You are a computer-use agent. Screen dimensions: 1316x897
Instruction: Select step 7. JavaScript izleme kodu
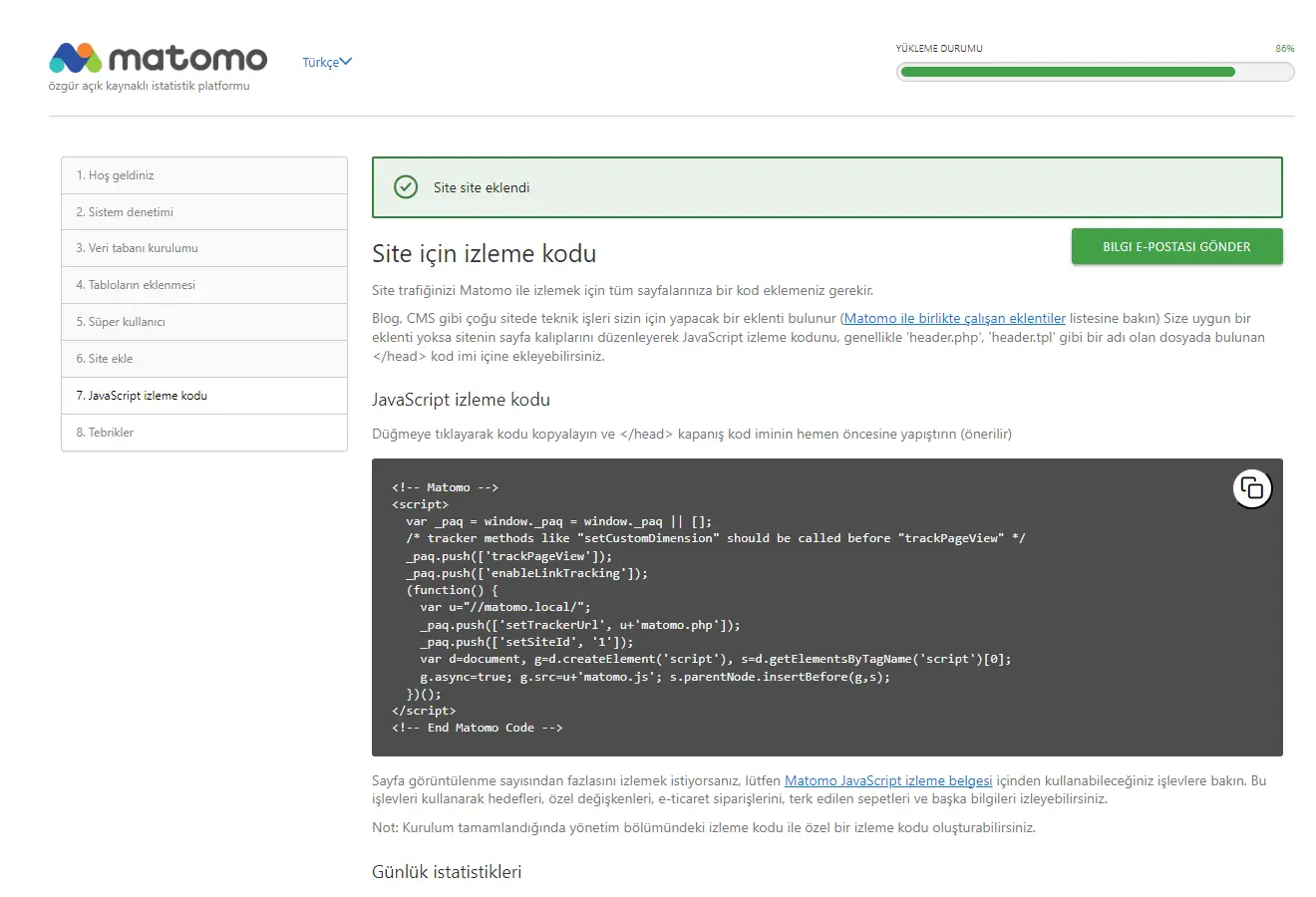click(204, 396)
